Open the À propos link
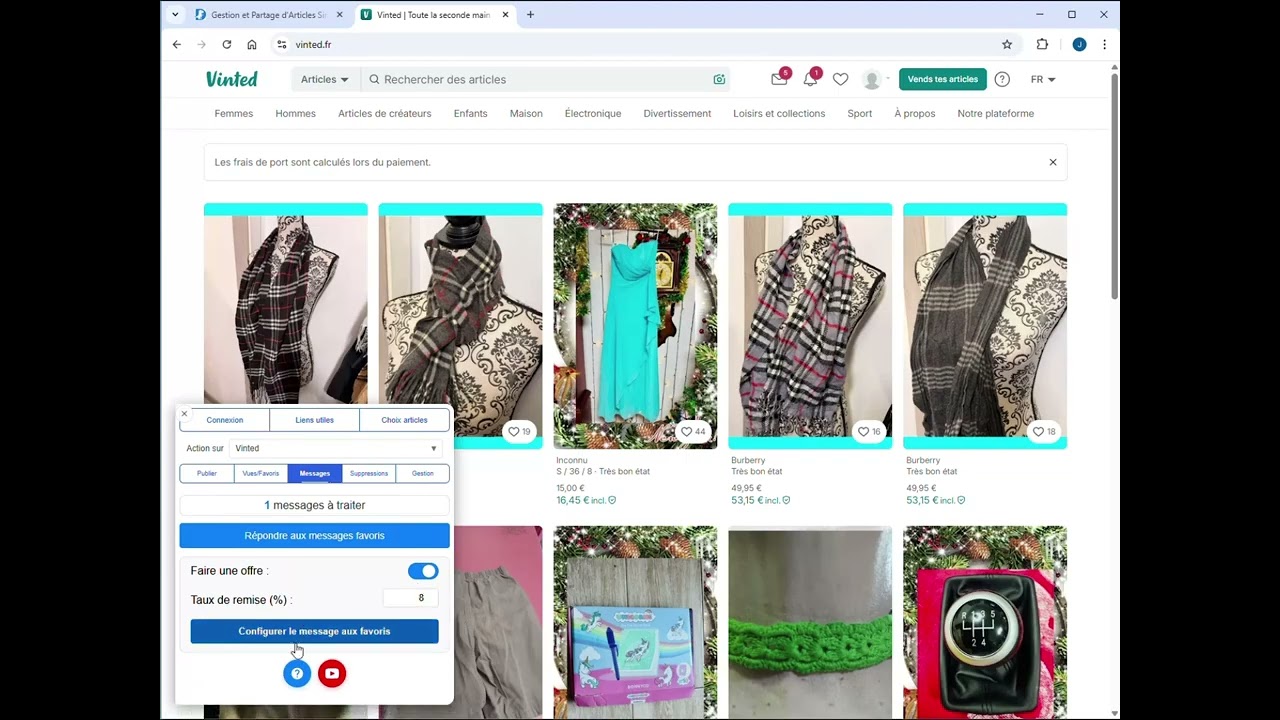 pos(915,113)
